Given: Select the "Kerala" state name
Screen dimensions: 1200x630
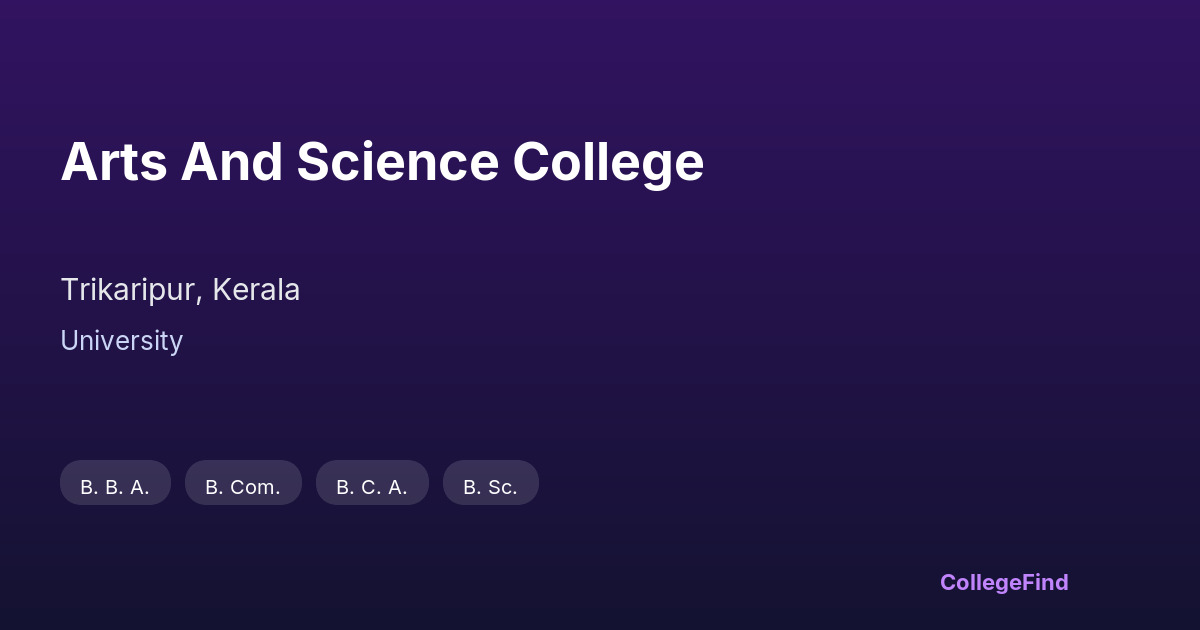Looking at the screenshot, I should (256, 289).
